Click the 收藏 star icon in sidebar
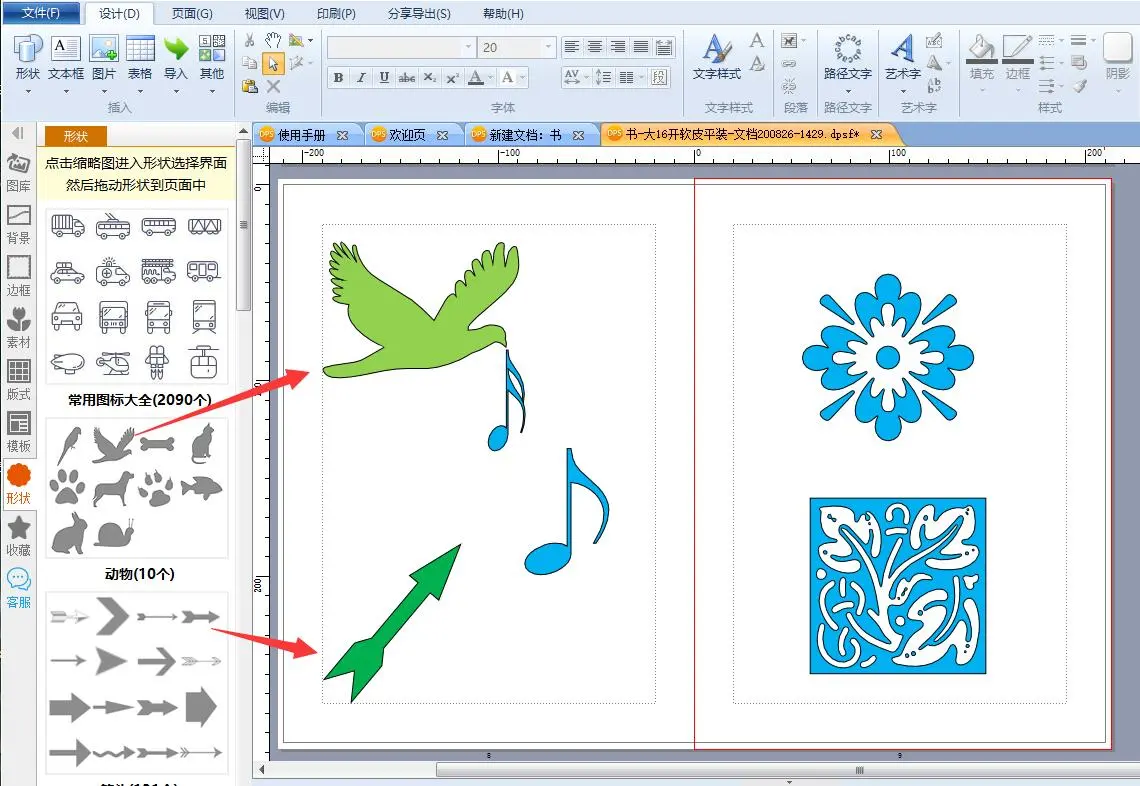This screenshot has width=1140, height=786. (x=19, y=535)
